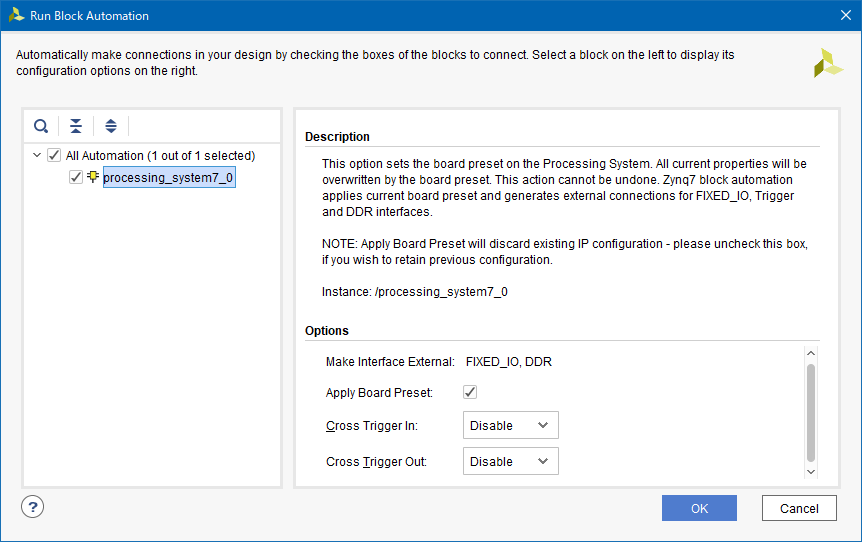Click the Expand All icon
The height and width of the screenshot is (542, 862).
tap(111, 126)
